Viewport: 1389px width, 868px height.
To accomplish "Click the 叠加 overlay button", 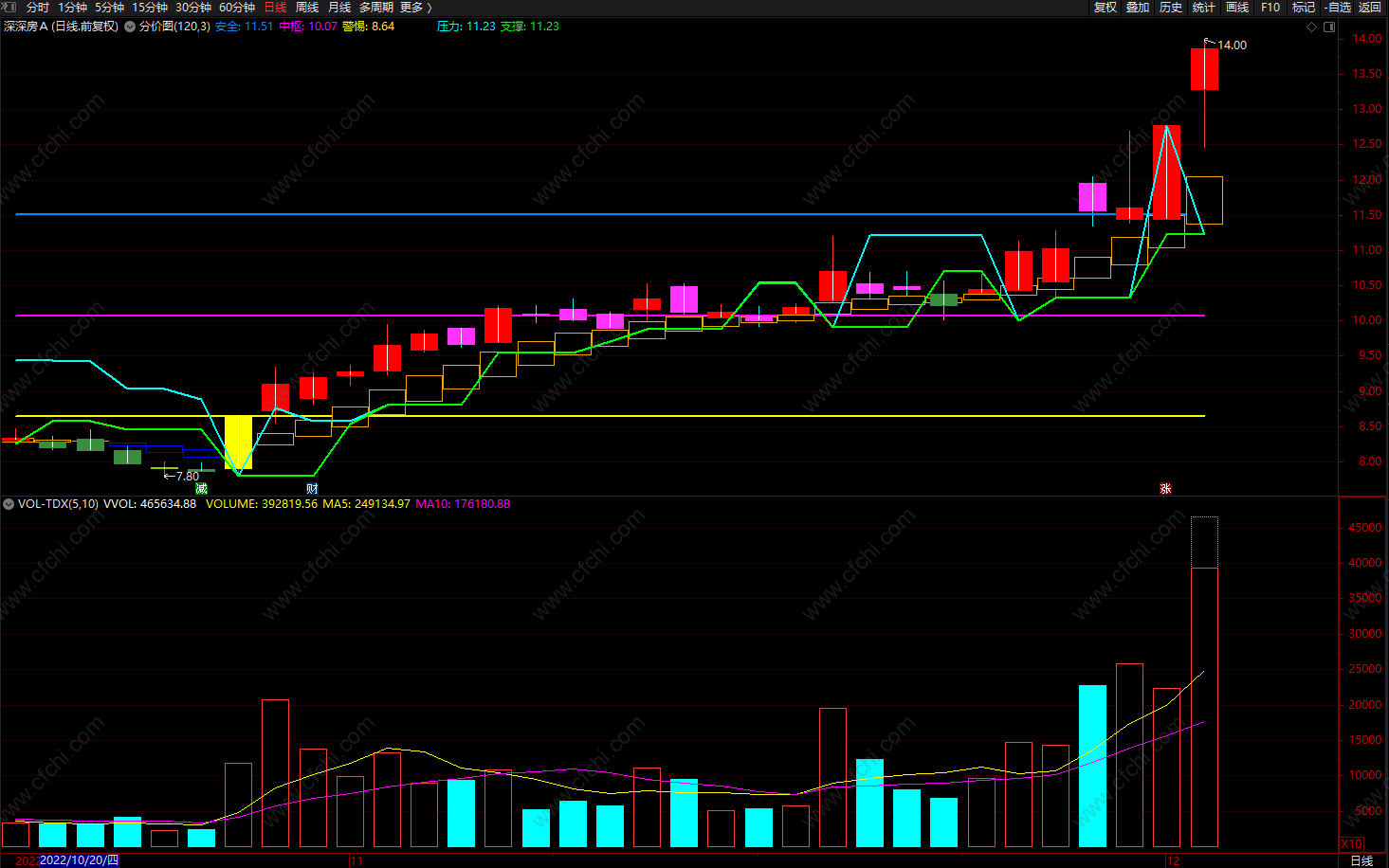I will pyautogui.click(x=1138, y=7).
